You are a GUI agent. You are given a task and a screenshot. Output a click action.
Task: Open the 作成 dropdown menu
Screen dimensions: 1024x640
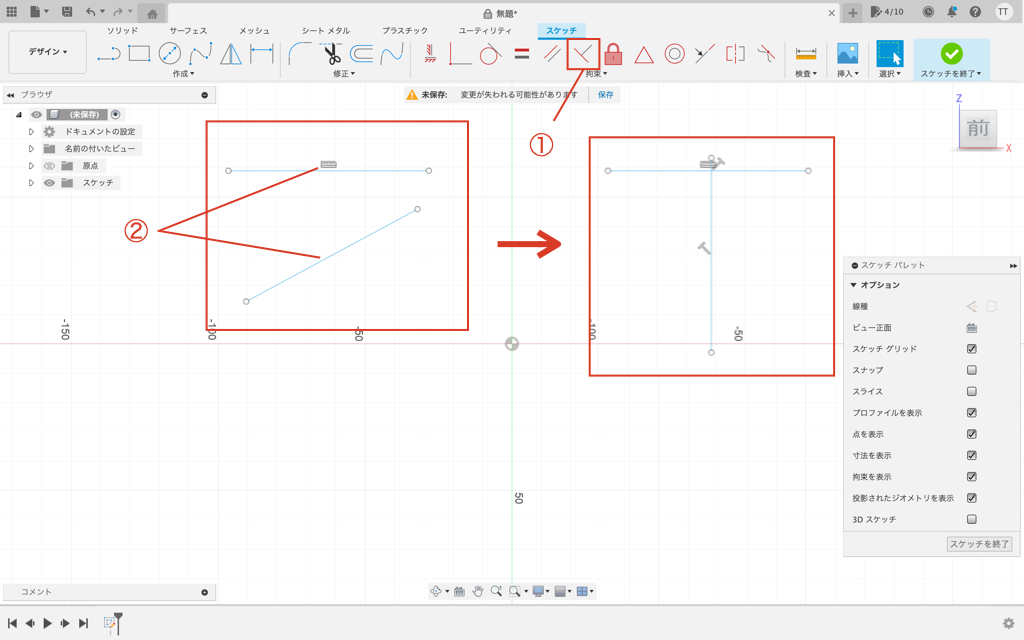click(184, 74)
